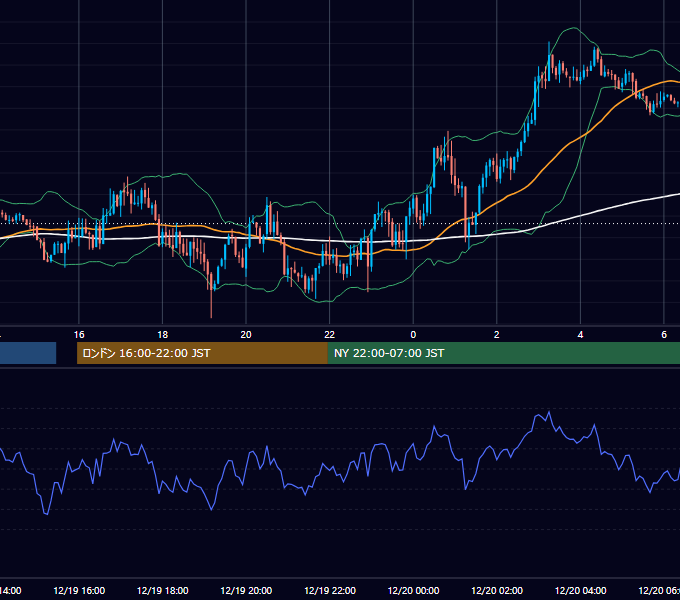Click hour label 16 on price chart axis
The image size is (680, 600).
pos(79,335)
